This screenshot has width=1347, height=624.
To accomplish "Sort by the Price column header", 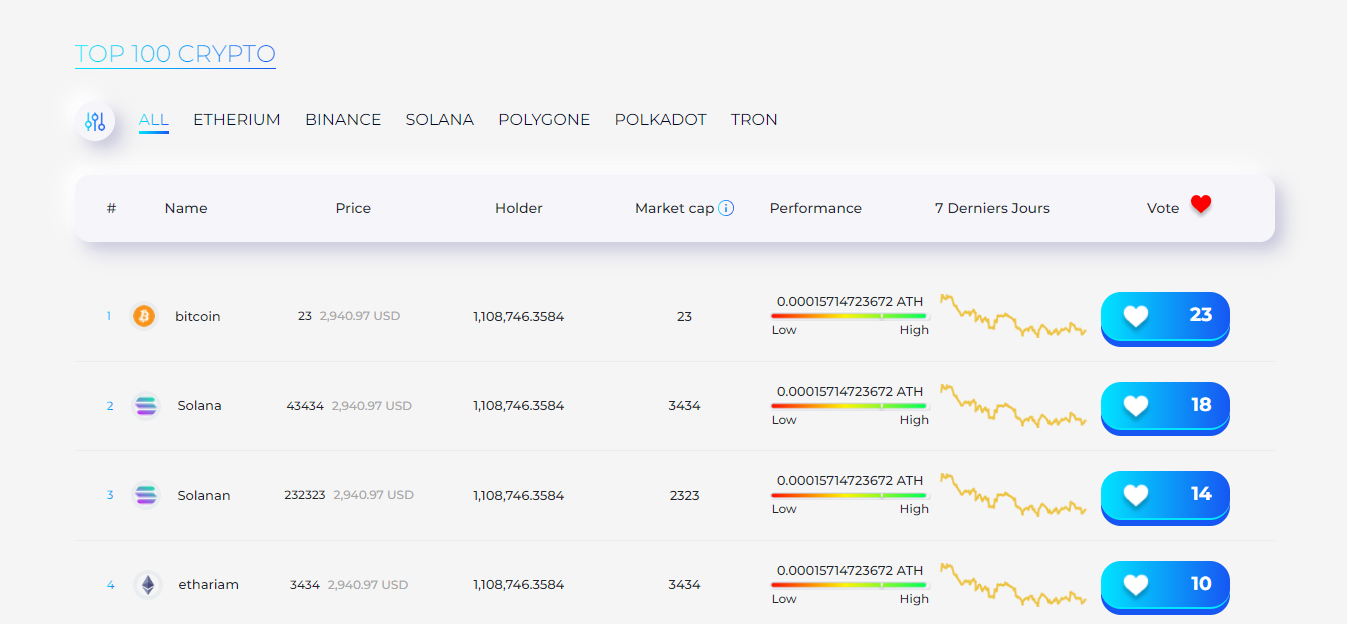I will pyautogui.click(x=353, y=208).
